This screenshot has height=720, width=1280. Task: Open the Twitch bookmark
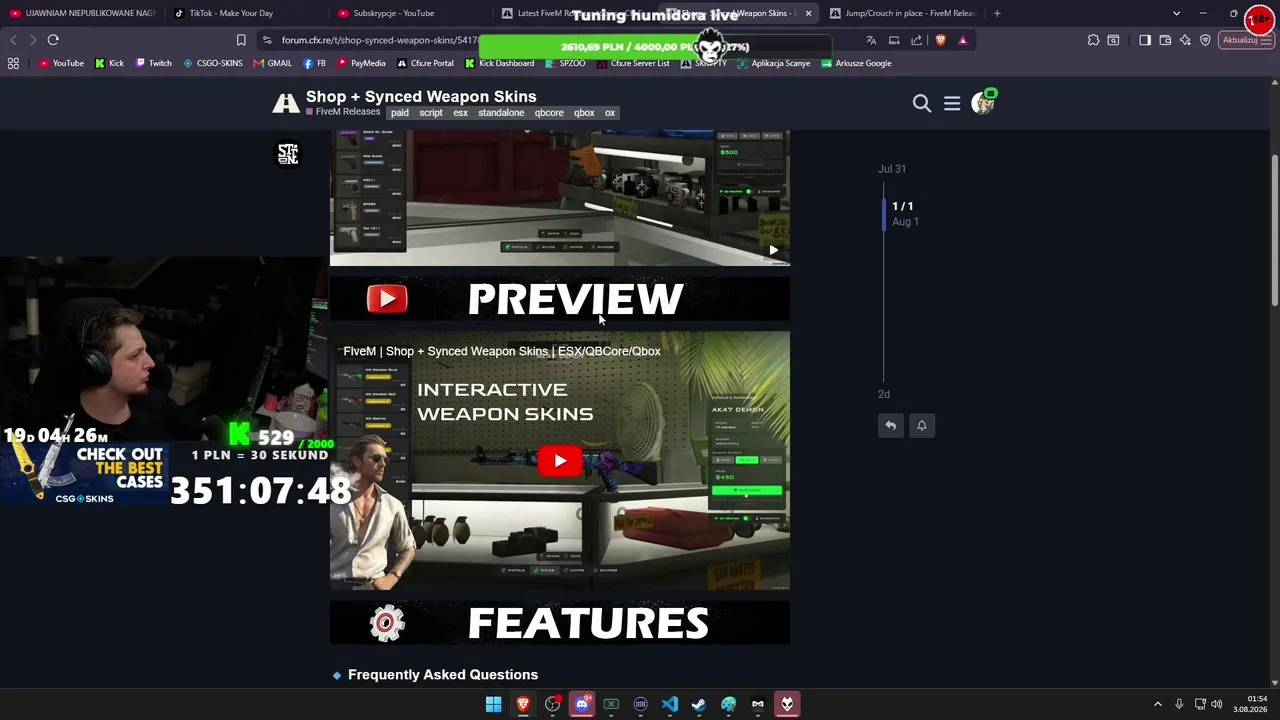[x=153, y=63]
